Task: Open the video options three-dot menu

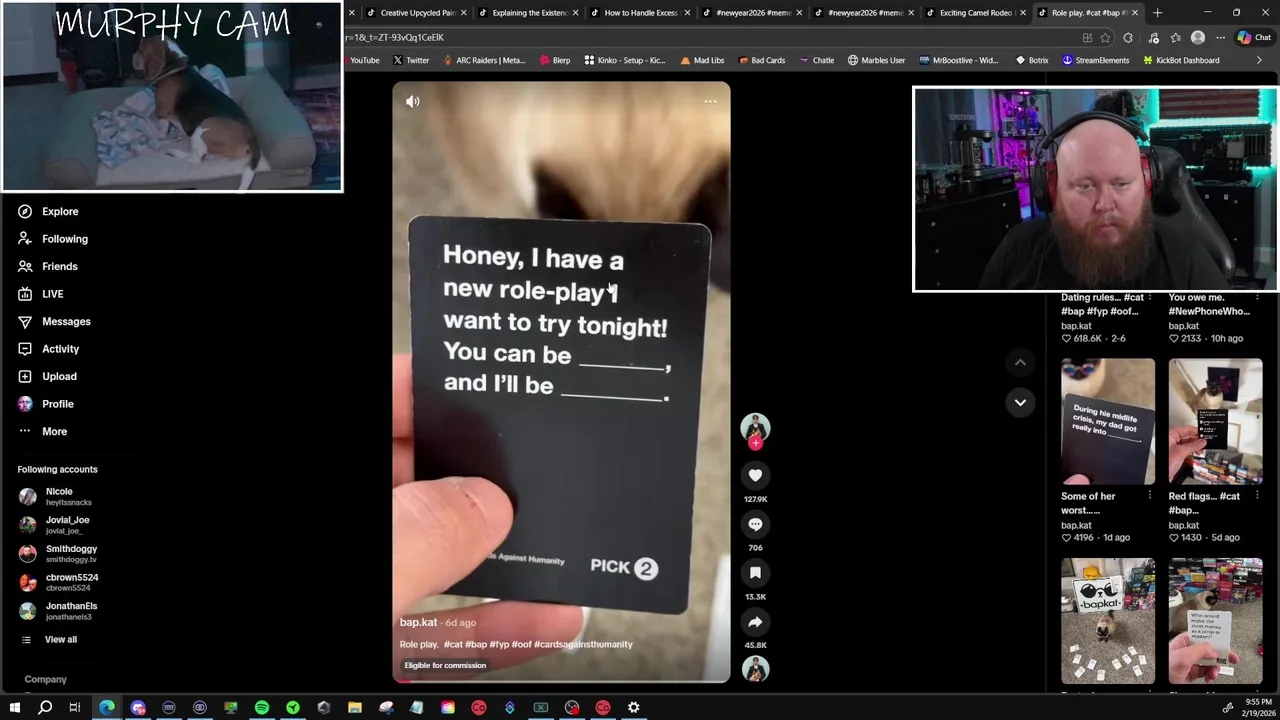Action: [x=710, y=101]
